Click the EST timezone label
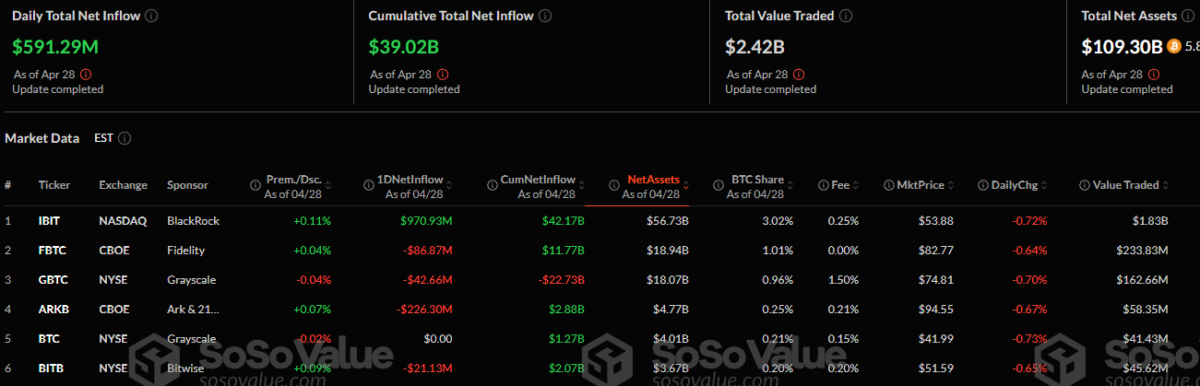Viewport: 1200px width, 386px height. tap(104, 139)
